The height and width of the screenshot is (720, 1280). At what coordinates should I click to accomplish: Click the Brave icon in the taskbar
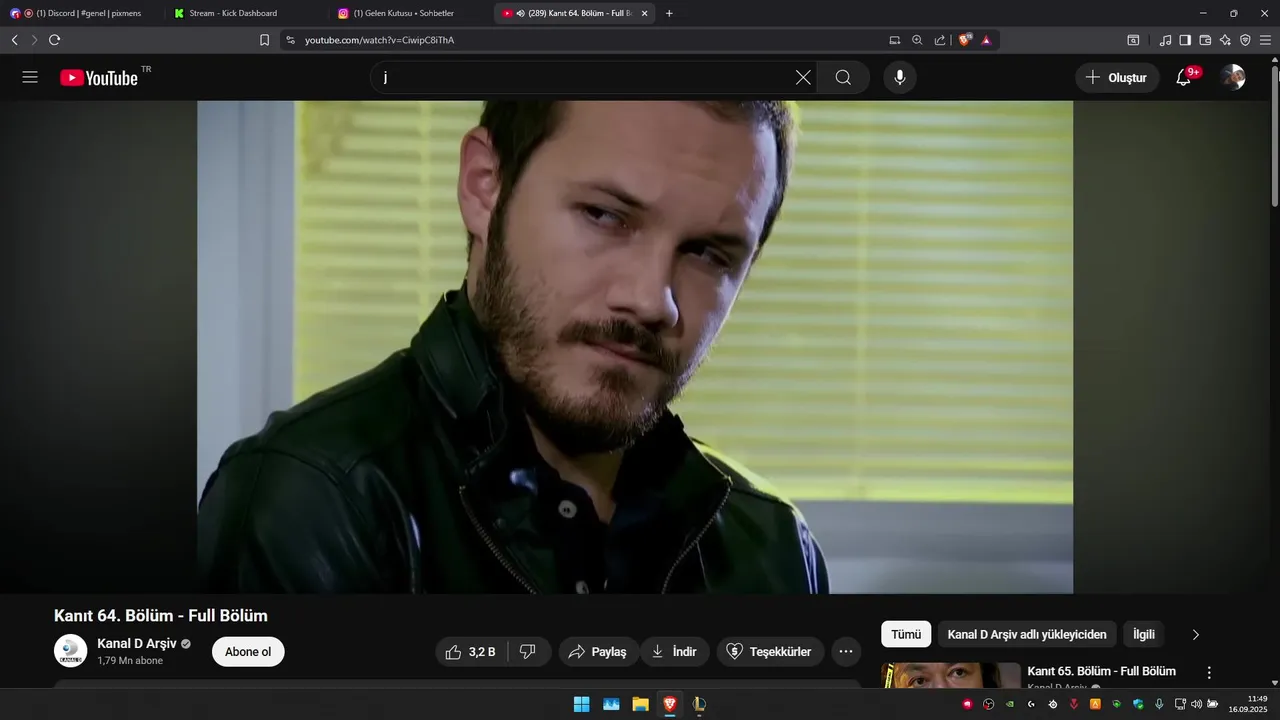tap(669, 704)
